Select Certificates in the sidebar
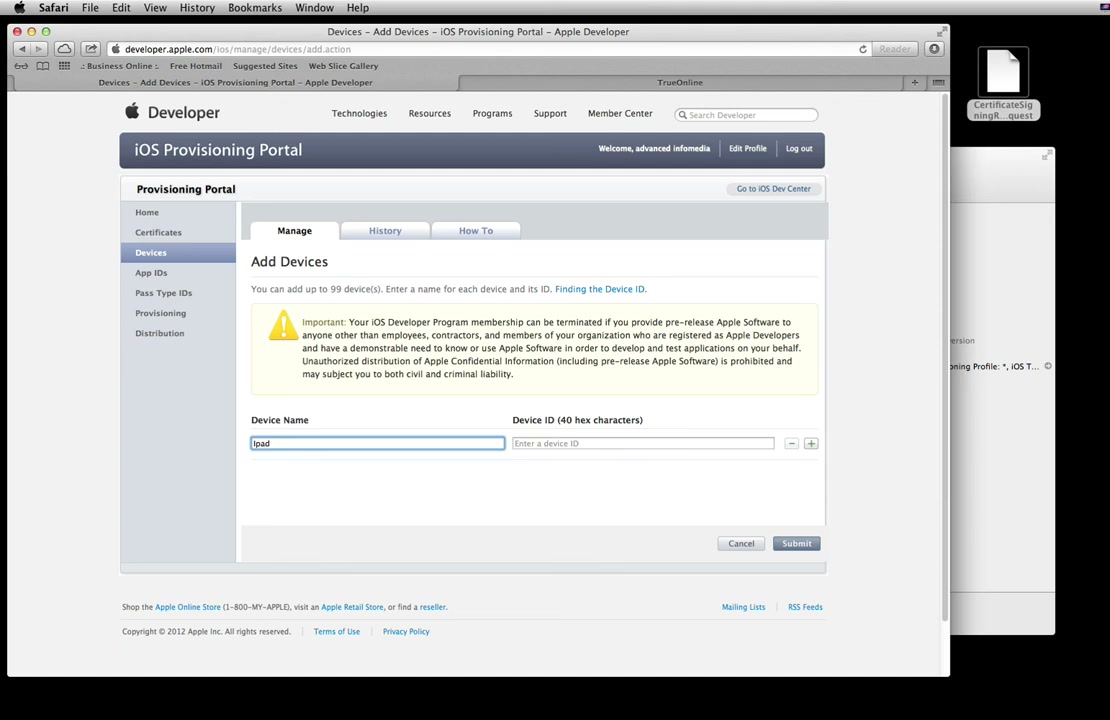This screenshot has height=720, width=1110. point(159,232)
